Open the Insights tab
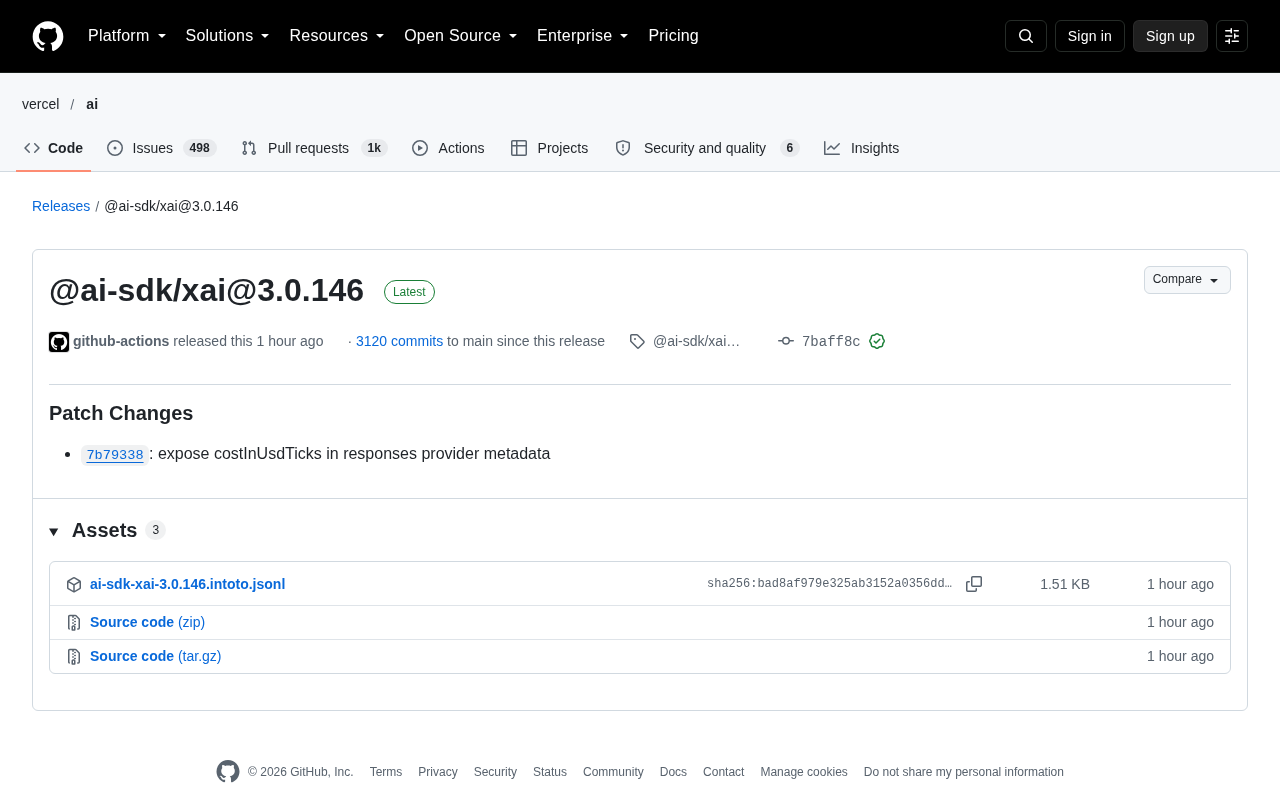This screenshot has width=1280, height=800. pos(861,148)
